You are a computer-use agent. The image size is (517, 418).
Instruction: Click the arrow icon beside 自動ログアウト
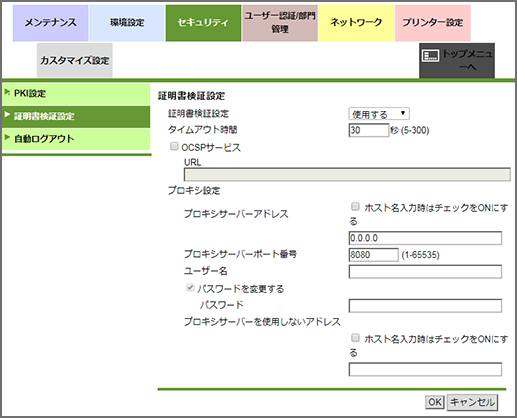[x=7, y=137]
